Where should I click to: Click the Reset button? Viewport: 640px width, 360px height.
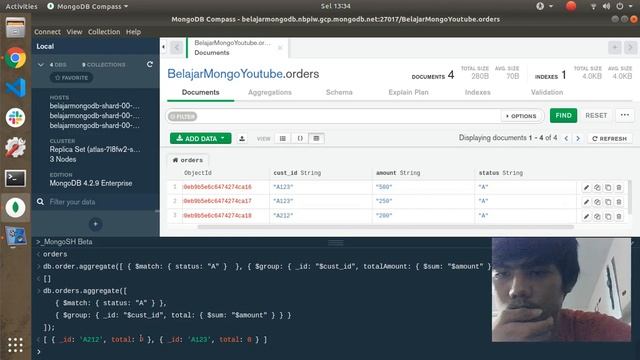click(596, 116)
